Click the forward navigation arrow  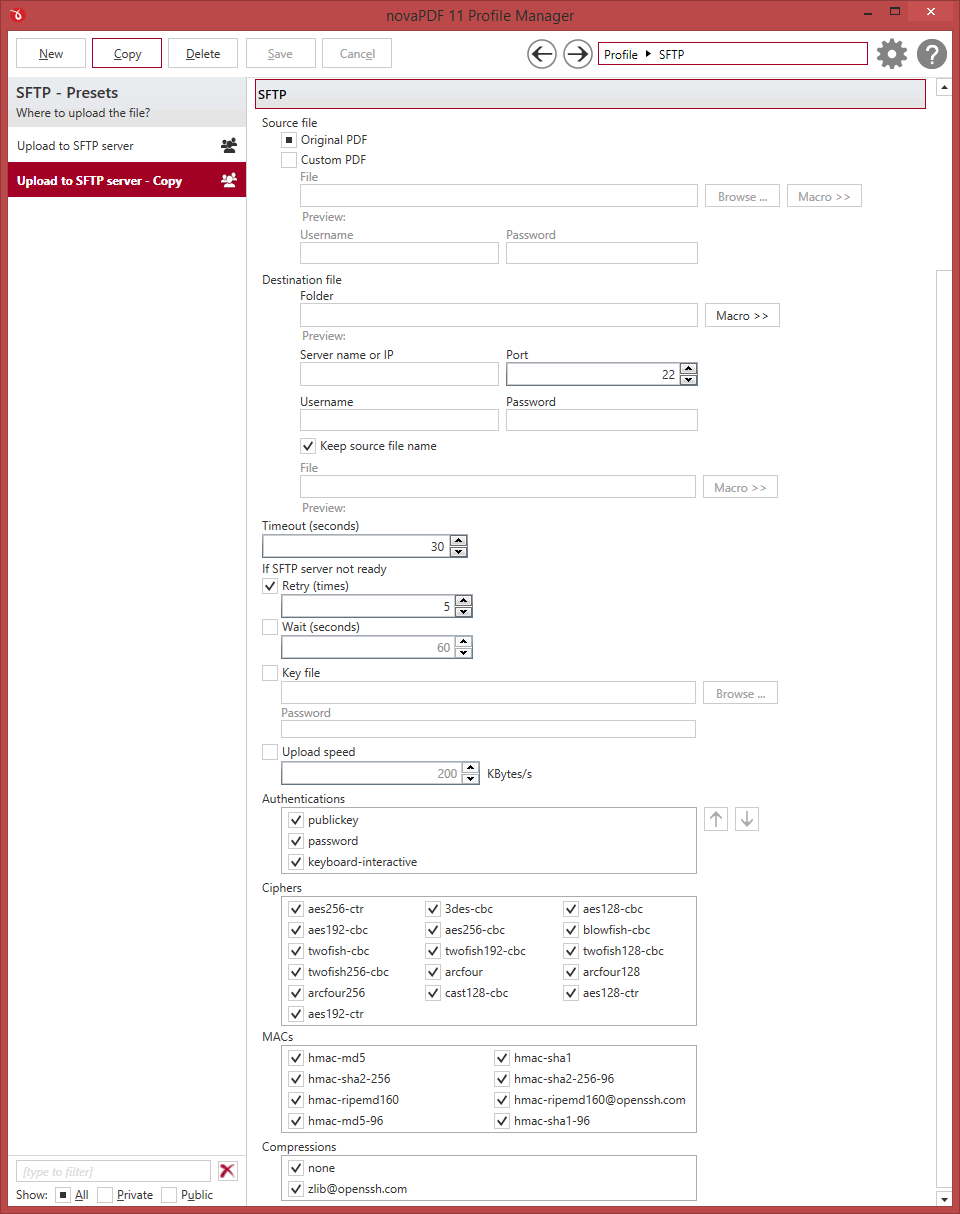coord(578,54)
